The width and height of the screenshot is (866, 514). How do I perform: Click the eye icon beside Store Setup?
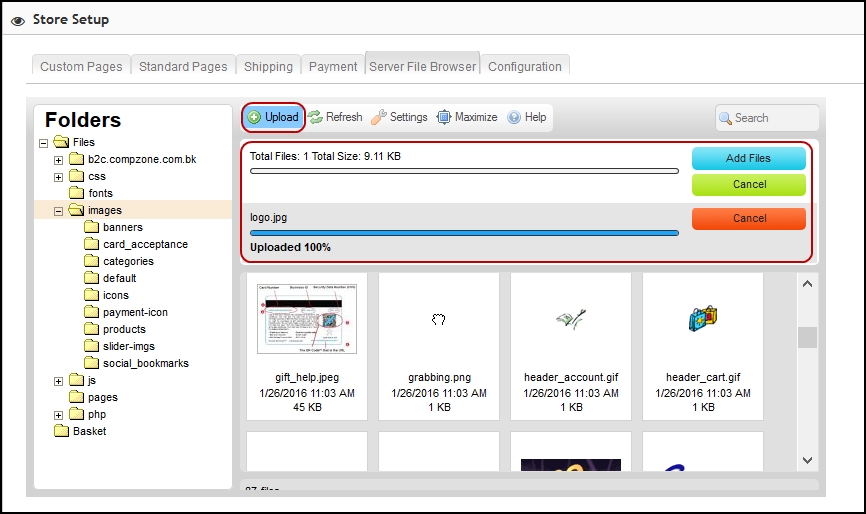(x=18, y=21)
